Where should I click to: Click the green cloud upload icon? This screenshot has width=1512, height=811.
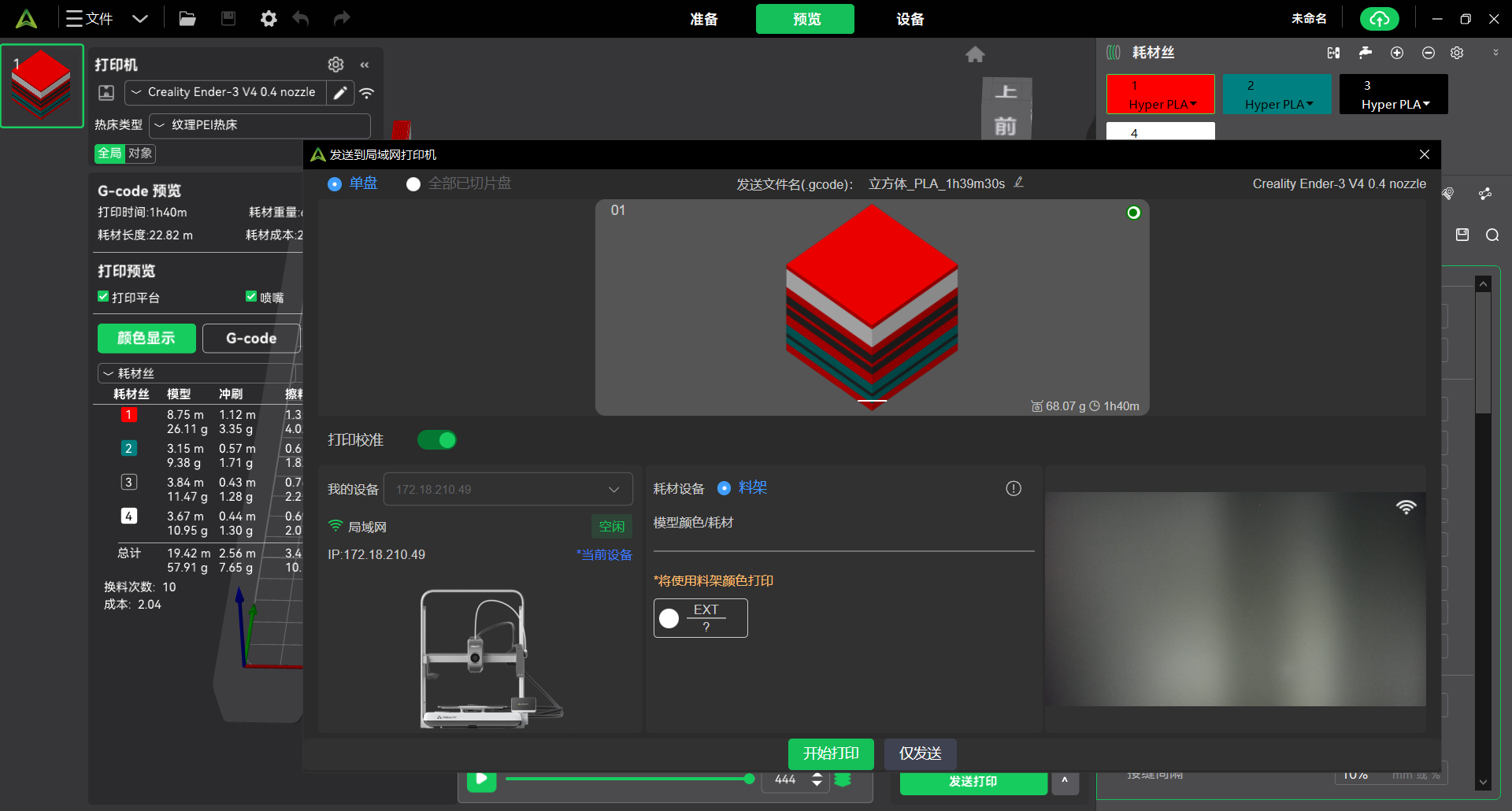coord(1379,19)
